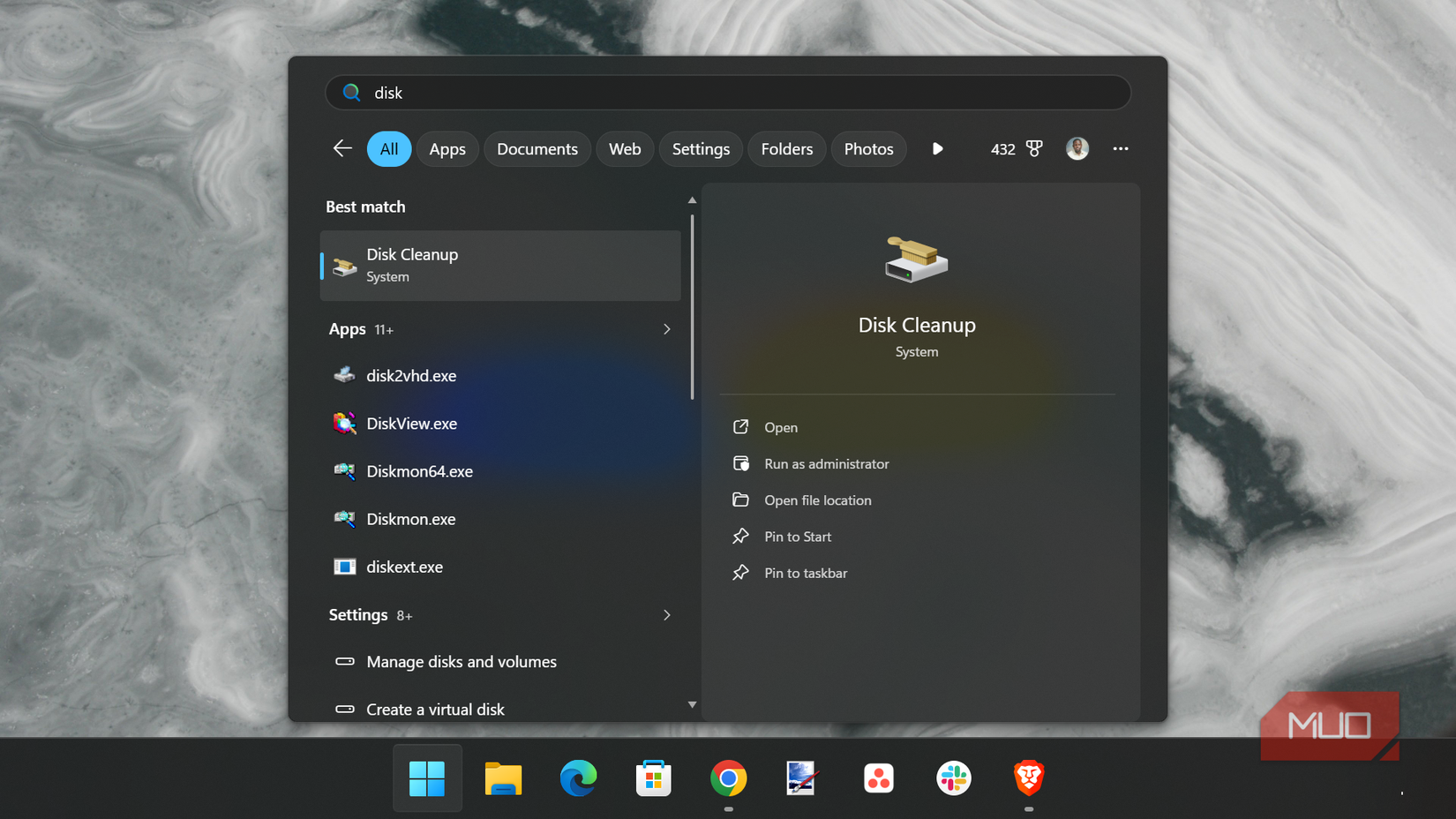This screenshot has width=1456, height=819.
Task: Switch to the Web filter tab
Action: pos(625,149)
